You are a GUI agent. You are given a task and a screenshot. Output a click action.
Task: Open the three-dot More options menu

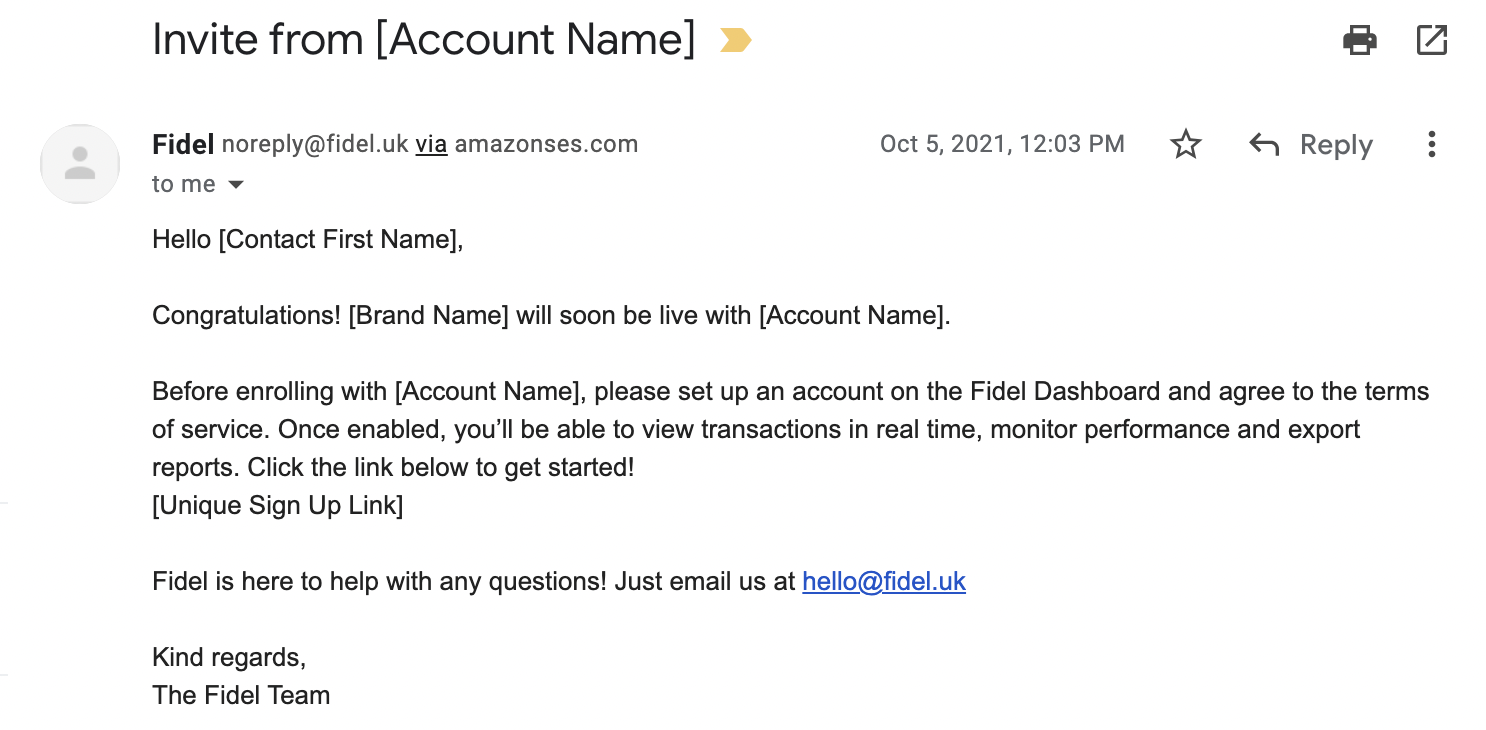[1432, 145]
